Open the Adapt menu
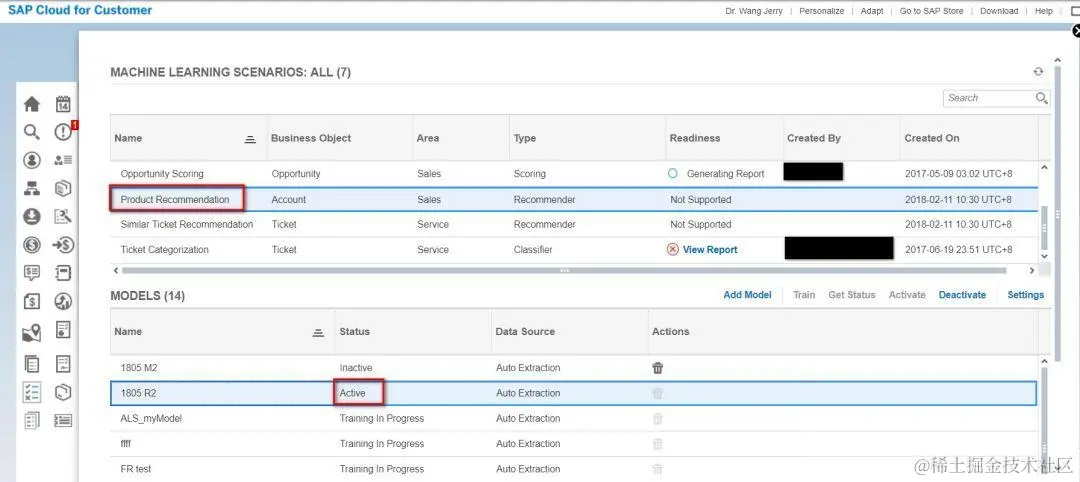 coord(872,11)
